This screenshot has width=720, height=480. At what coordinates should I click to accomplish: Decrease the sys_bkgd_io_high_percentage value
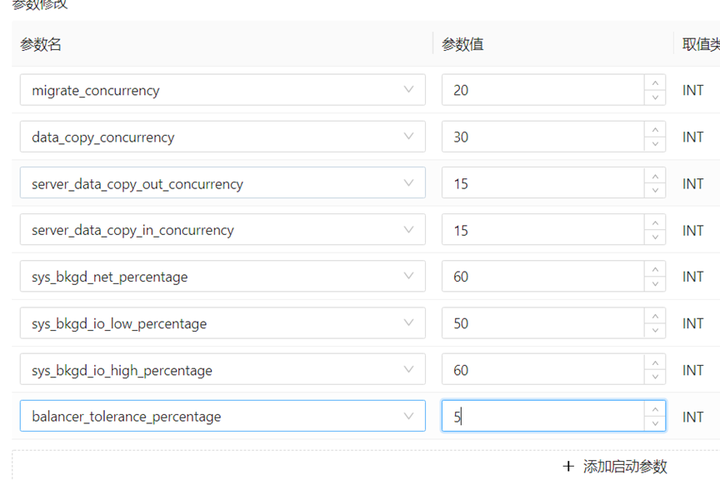(x=655, y=377)
